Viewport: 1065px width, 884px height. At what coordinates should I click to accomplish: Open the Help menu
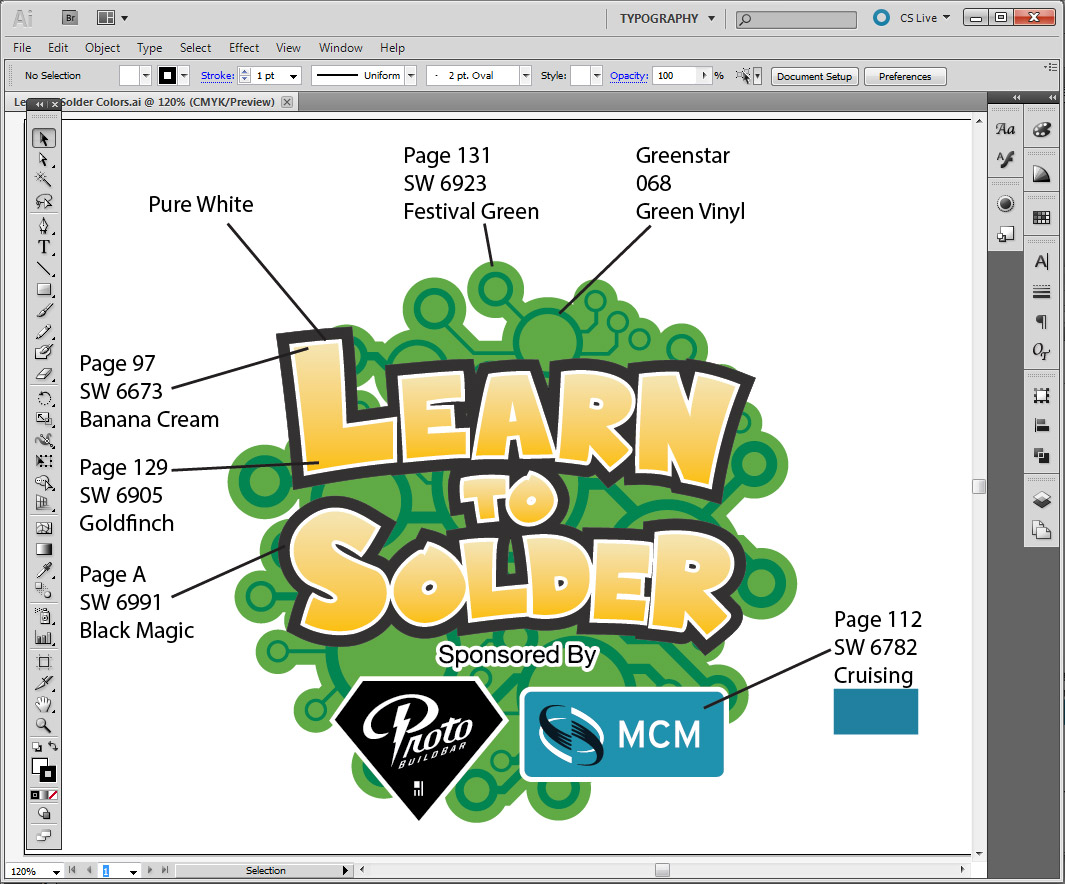[x=393, y=48]
